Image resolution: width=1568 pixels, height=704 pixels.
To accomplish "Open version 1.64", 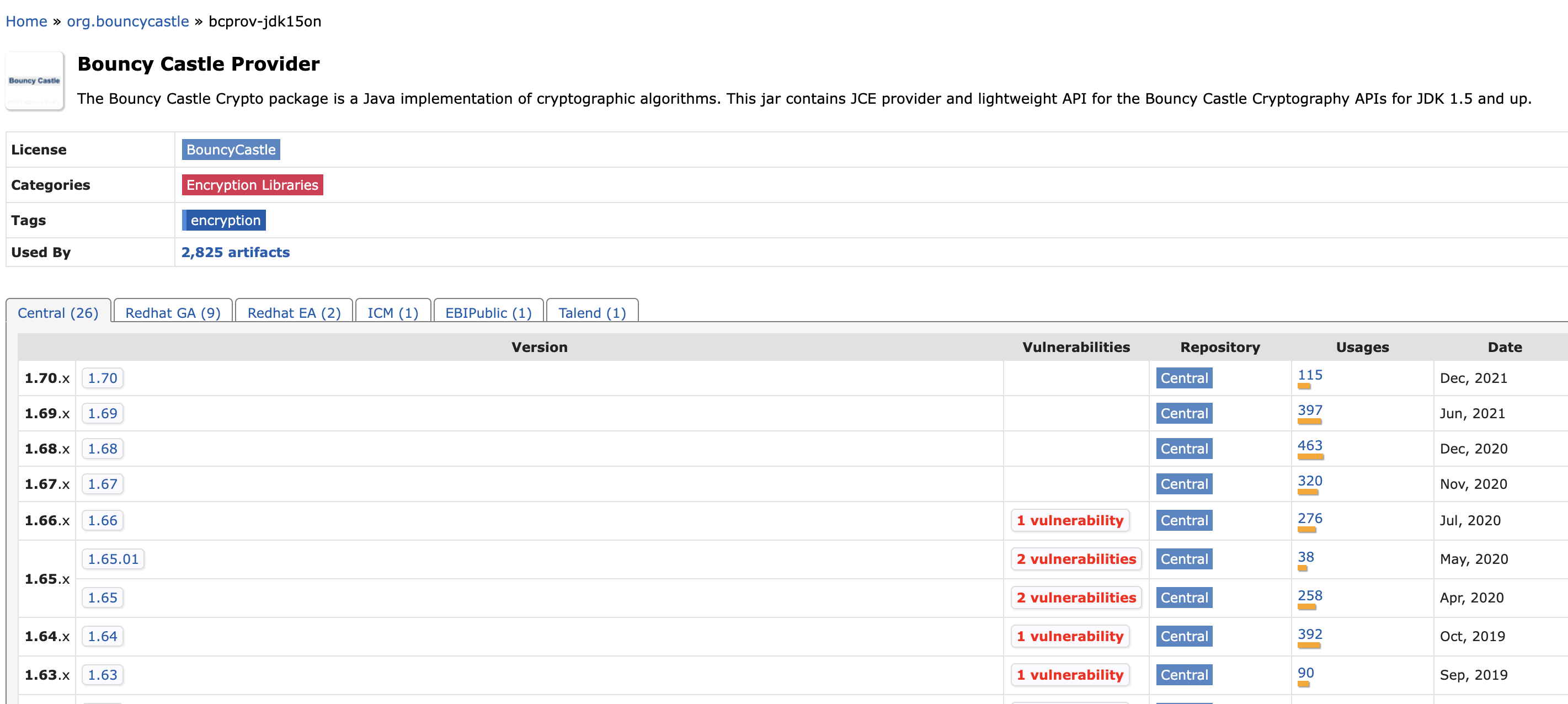I will point(102,636).
